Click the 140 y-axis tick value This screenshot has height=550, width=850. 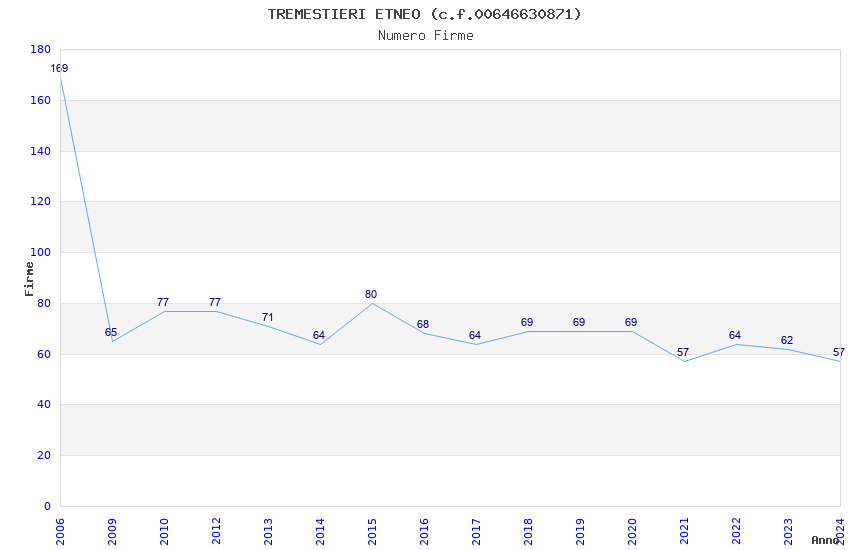40,151
